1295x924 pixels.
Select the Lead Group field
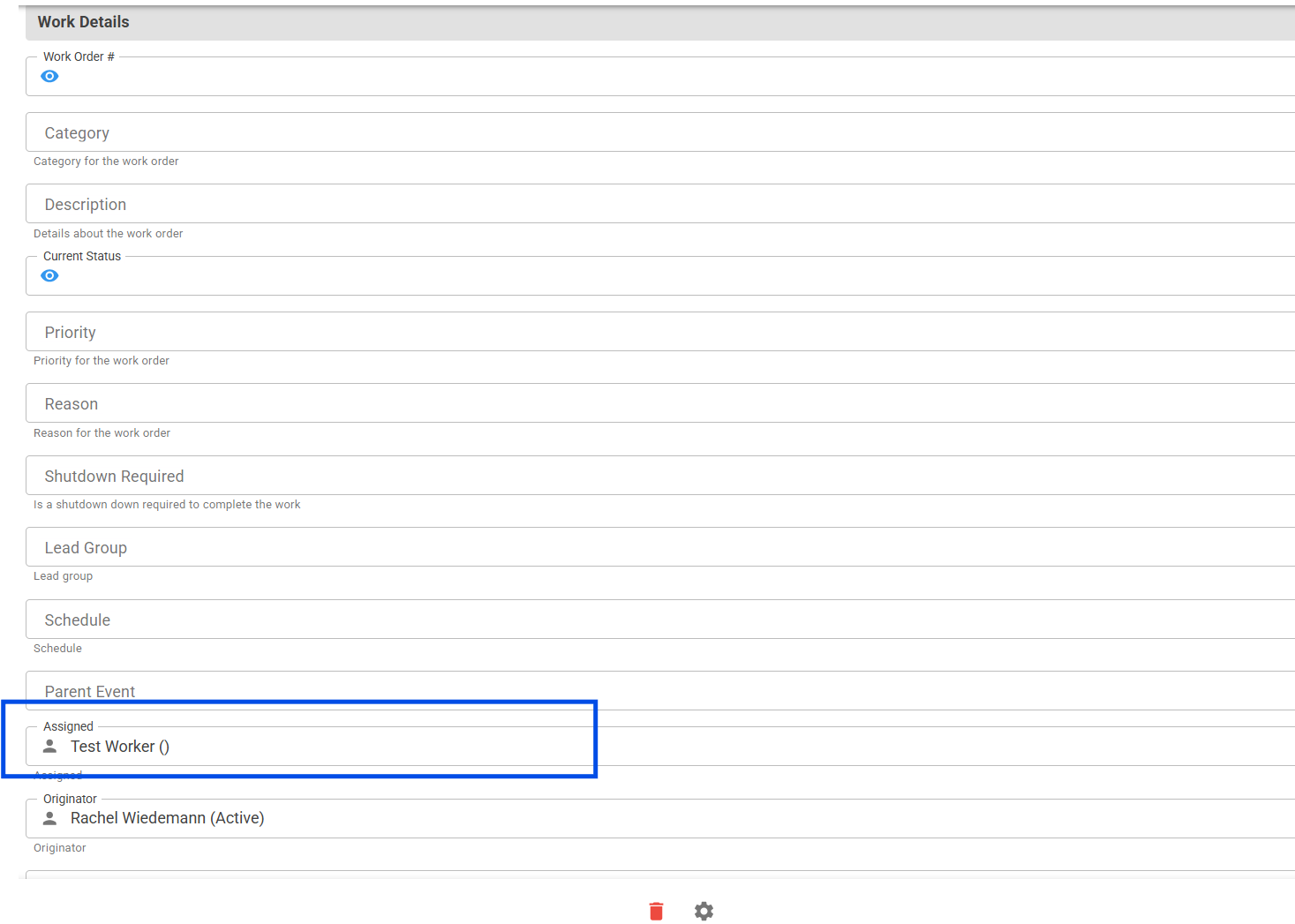coord(660,547)
